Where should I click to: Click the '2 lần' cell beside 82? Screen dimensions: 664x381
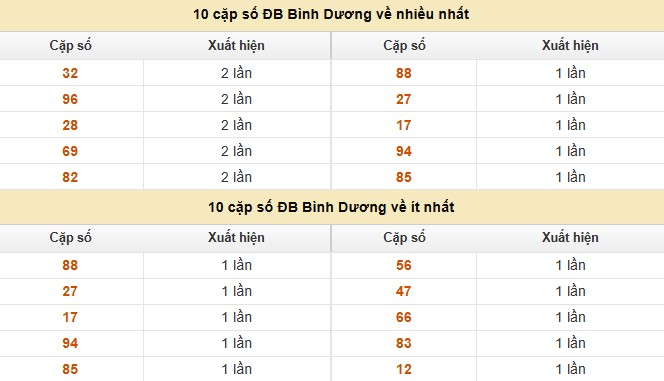(x=236, y=177)
